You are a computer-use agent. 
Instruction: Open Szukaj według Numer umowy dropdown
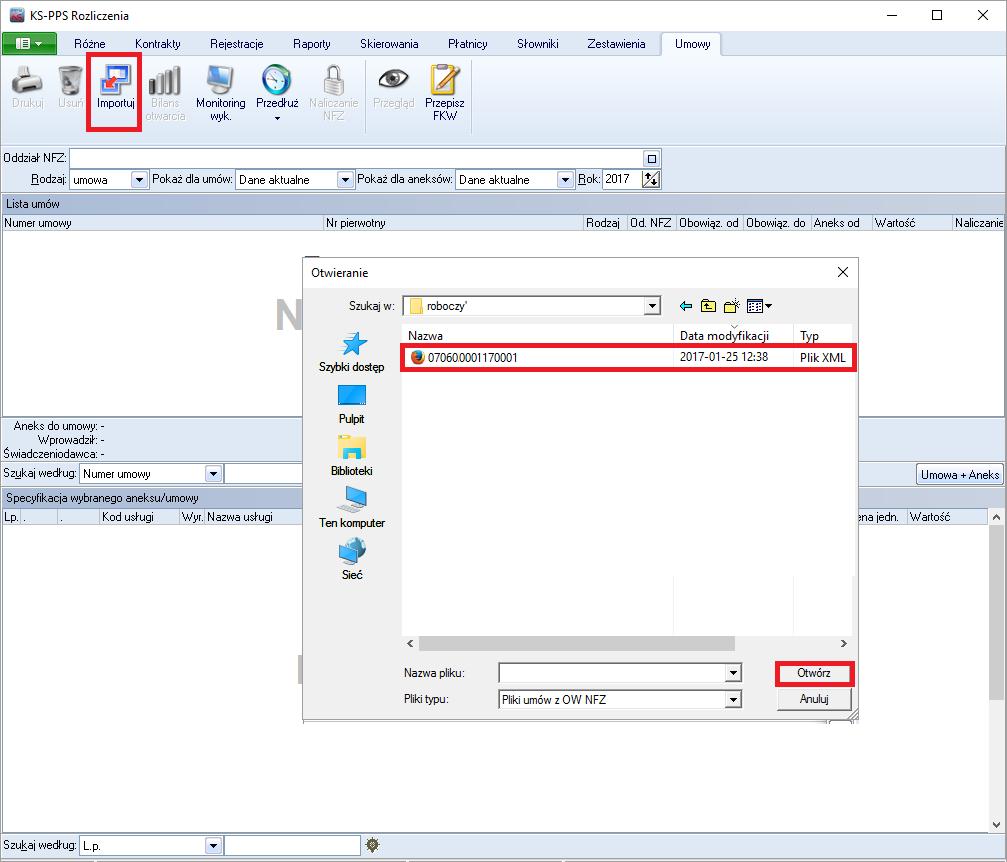point(213,473)
